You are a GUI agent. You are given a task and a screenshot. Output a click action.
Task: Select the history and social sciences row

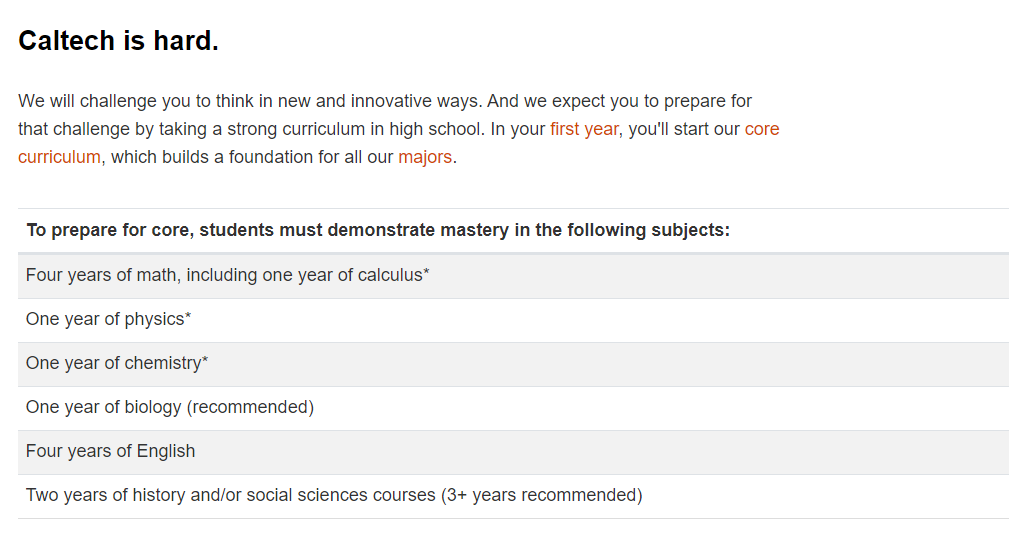coord(513,496)
